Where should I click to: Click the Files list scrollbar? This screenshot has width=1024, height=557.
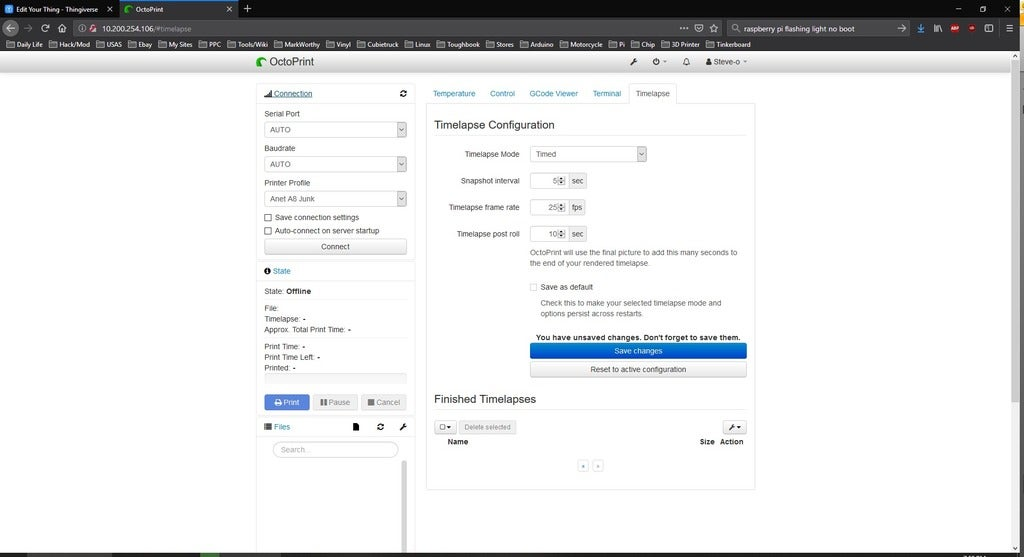point(404,506)
